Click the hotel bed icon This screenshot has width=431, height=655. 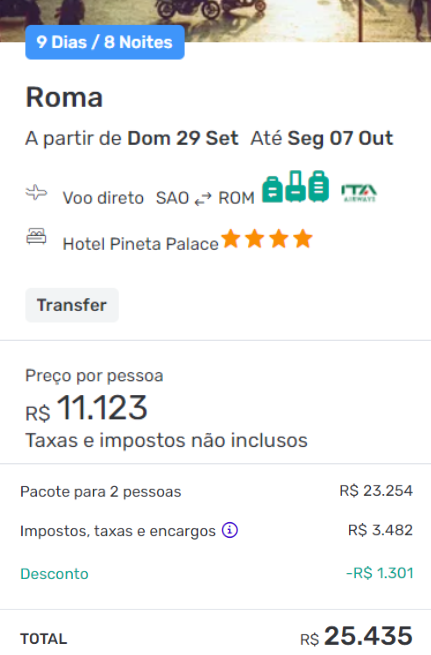[x=36, y=236]
